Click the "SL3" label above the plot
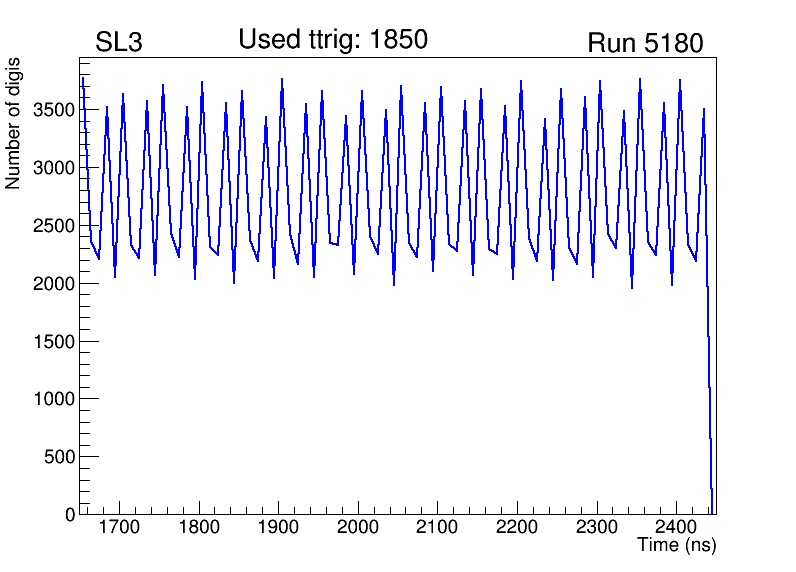This screenshot has height=572, width=796. tap(119, 43)
